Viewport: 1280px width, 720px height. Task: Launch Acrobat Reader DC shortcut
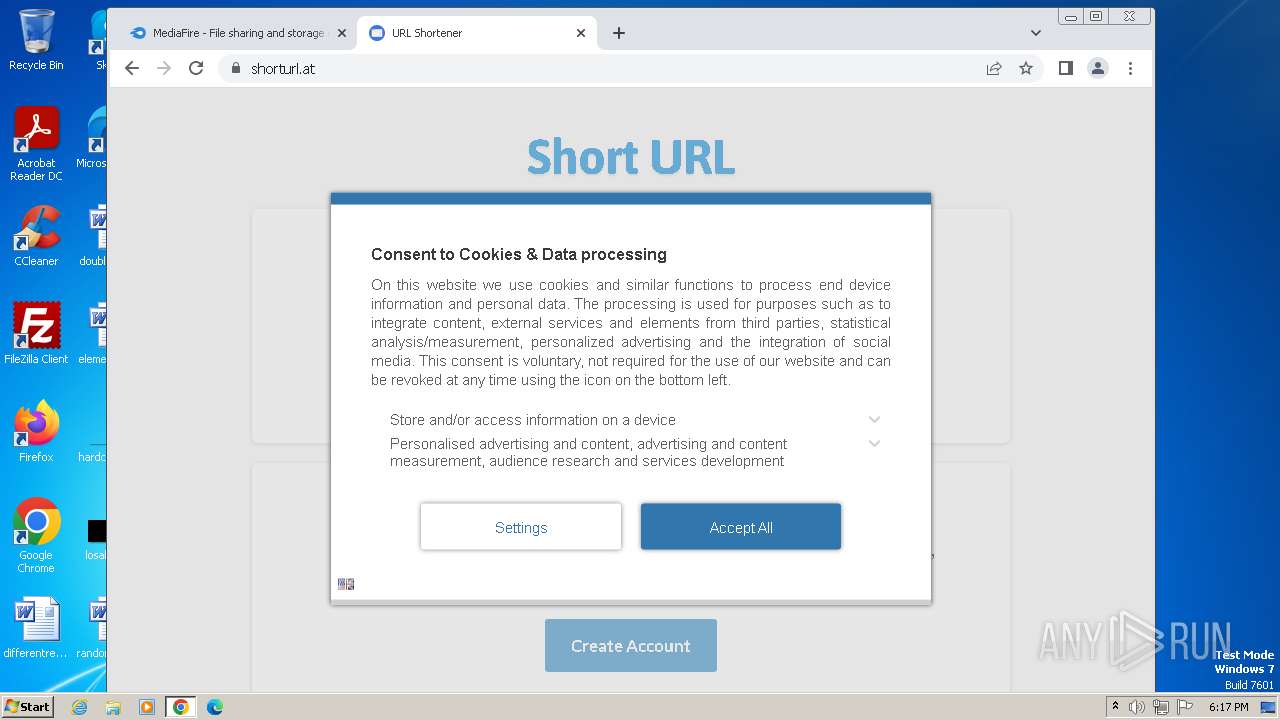pos(36,144)
